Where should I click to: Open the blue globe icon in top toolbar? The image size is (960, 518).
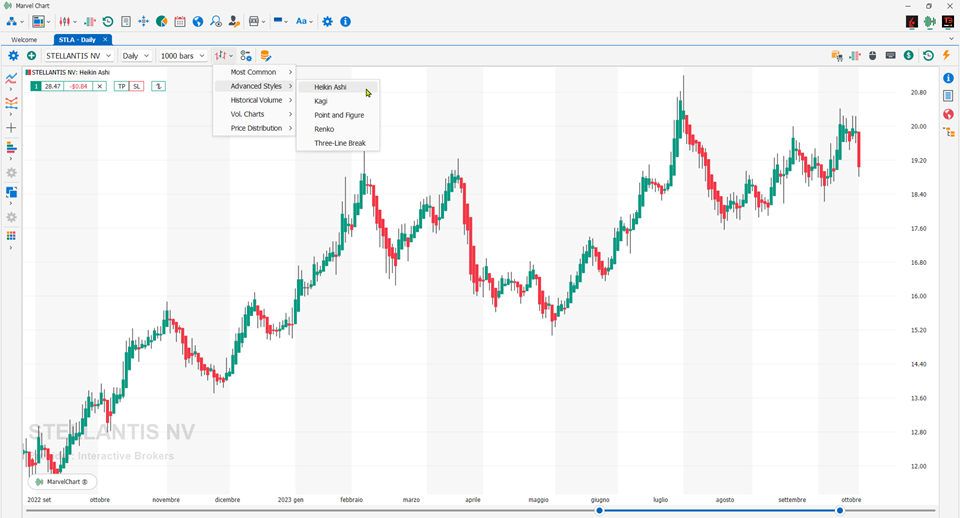click(x=198, y=21)
